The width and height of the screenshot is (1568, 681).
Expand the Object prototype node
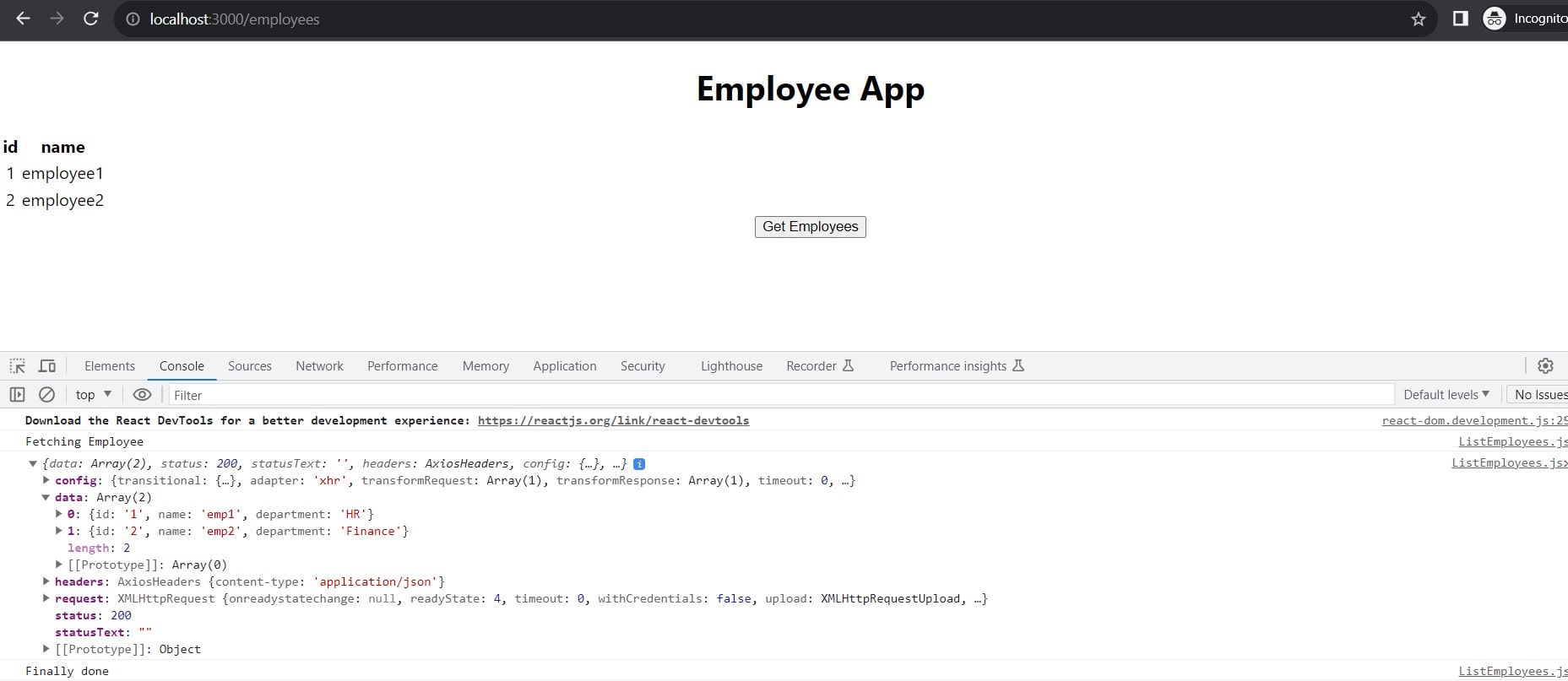tap(46, 649)
